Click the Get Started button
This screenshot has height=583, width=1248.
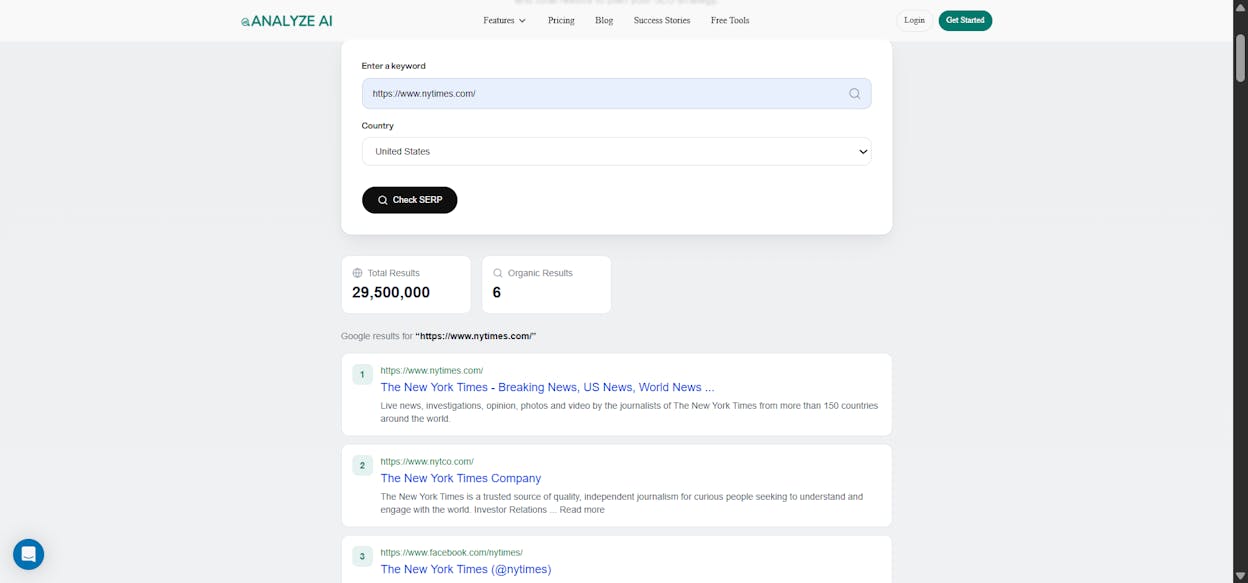(965, 20)
